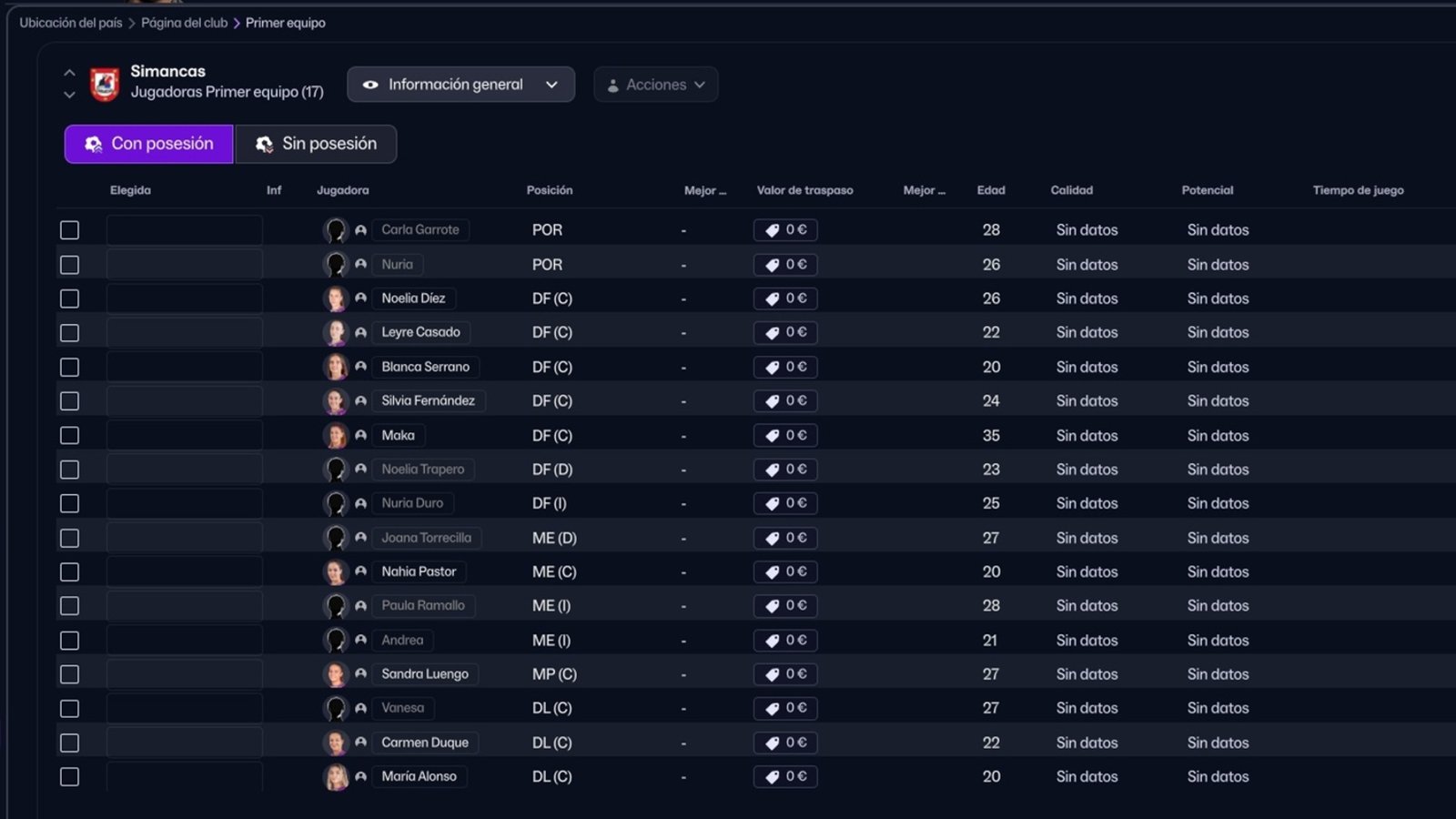Switch to the Sin posesión tab
The width and height of the screenshot is (1456, 819).
(316, 144)
